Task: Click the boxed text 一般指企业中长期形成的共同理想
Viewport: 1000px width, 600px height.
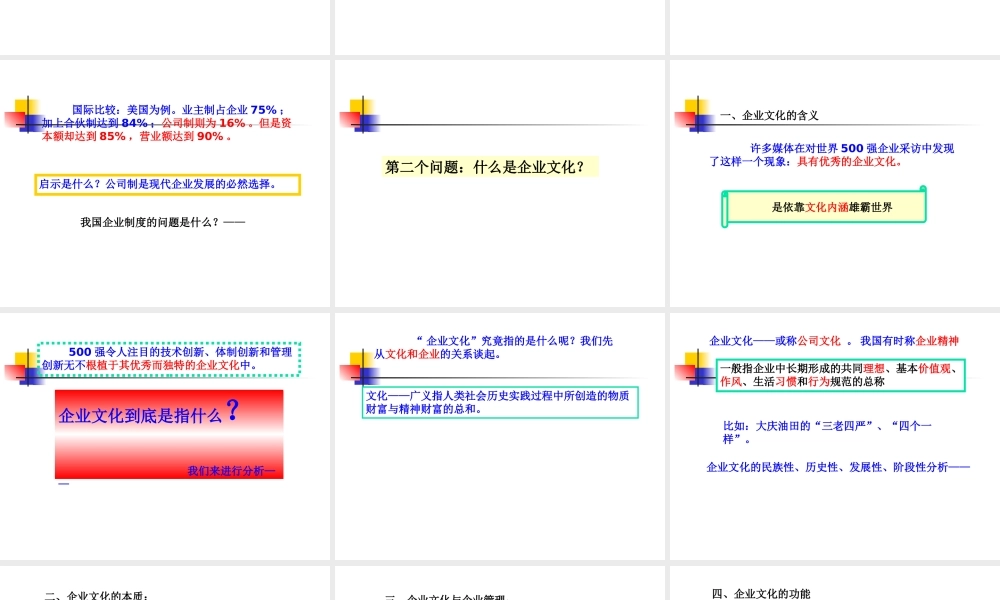Action: point(840,375)
